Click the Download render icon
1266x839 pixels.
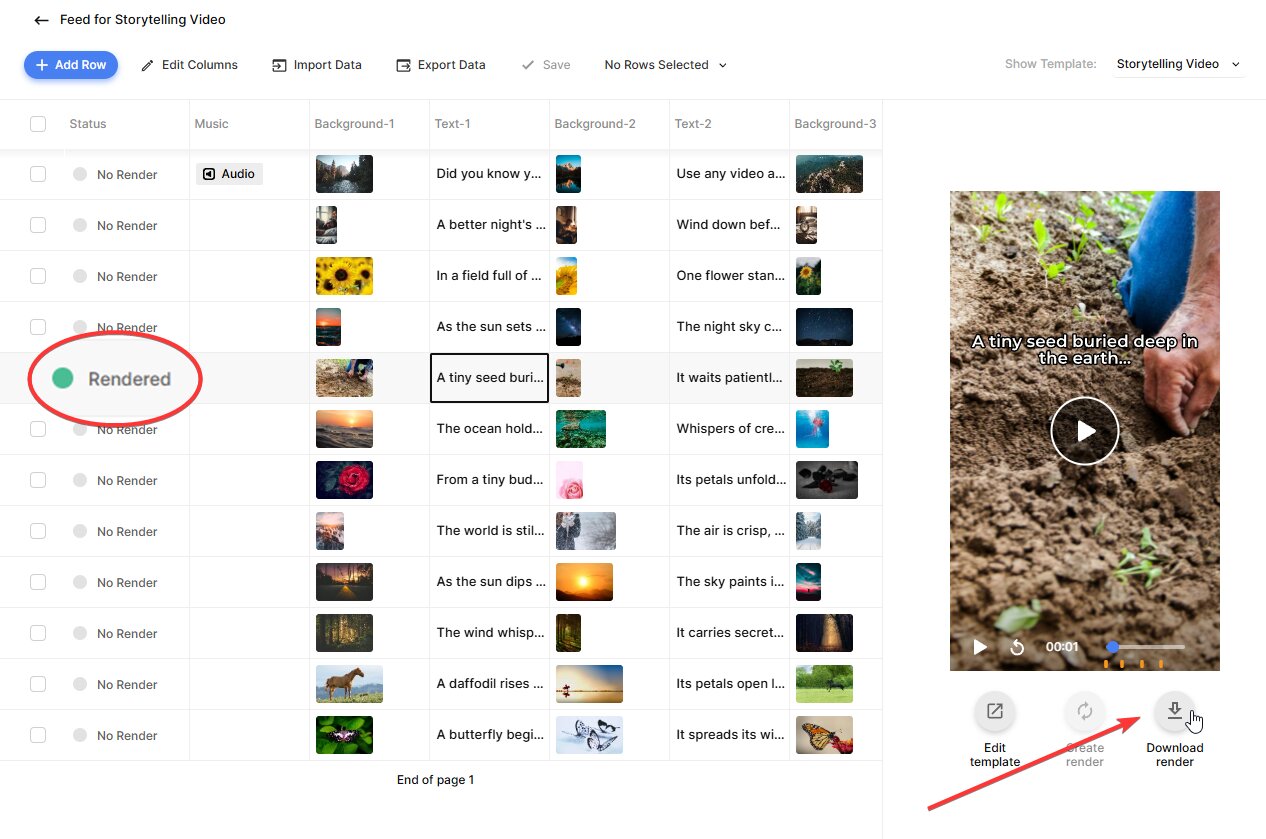coord(1175,712)
